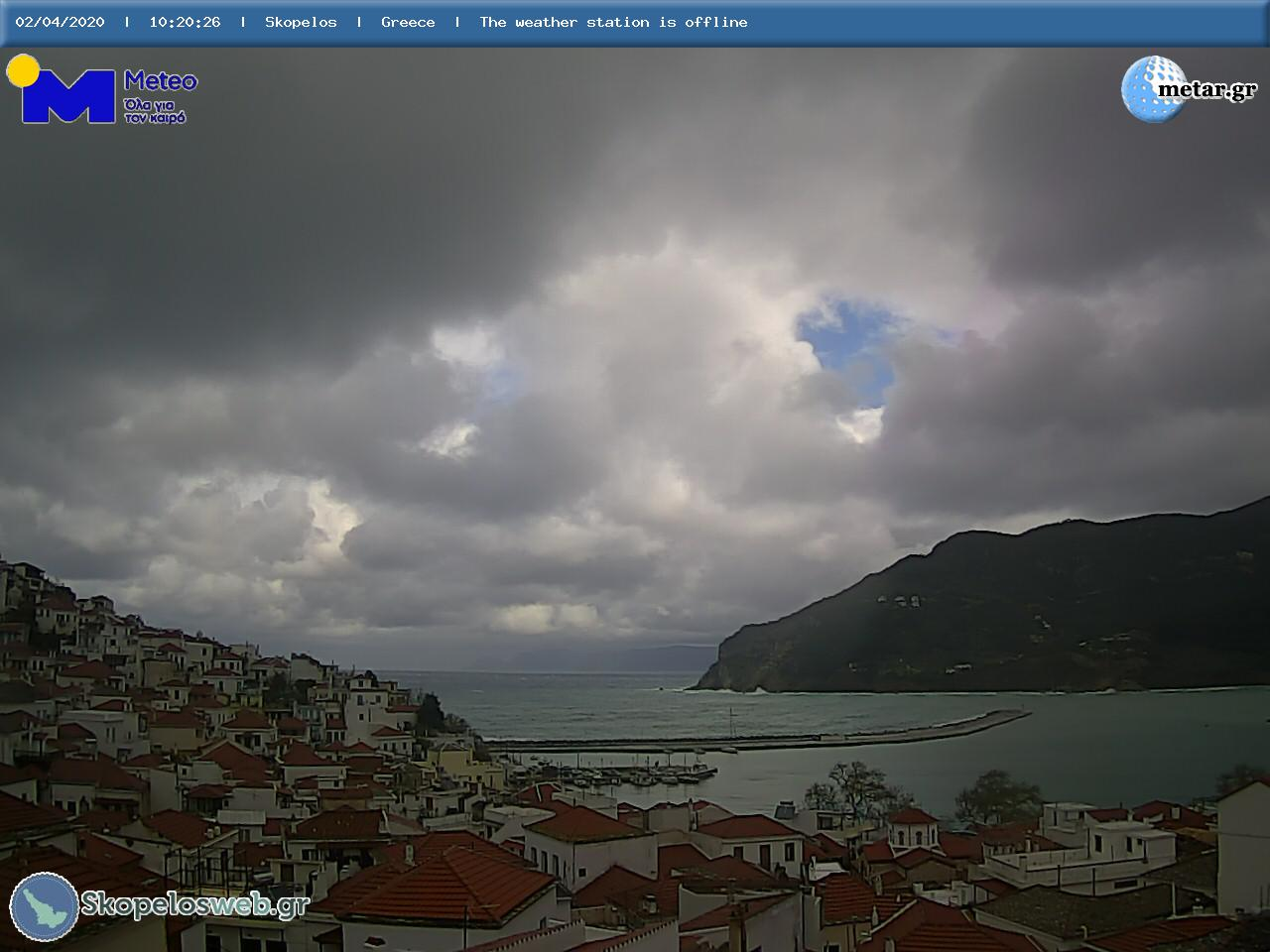
Task: Click the metar.gr globe logo
Action: pyautogui.click(x=1189, y=89)
